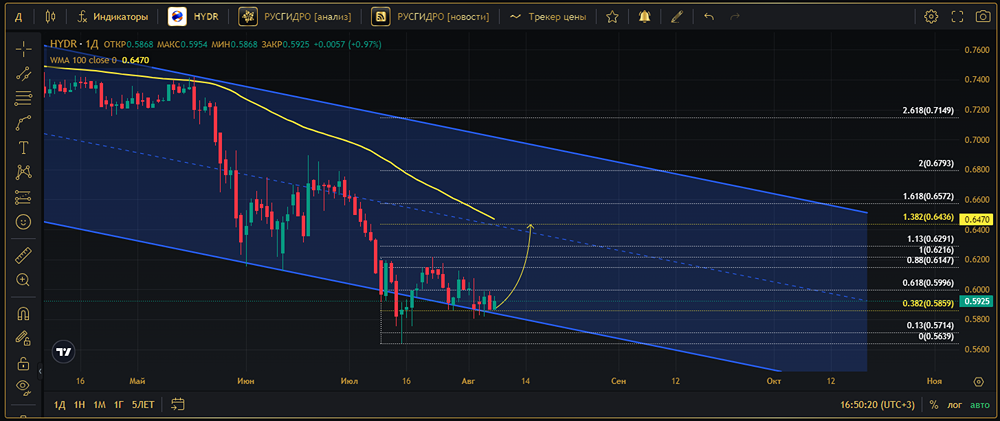Toggle auto scale авто
The image size is (1000, 421).
(980, 404)
